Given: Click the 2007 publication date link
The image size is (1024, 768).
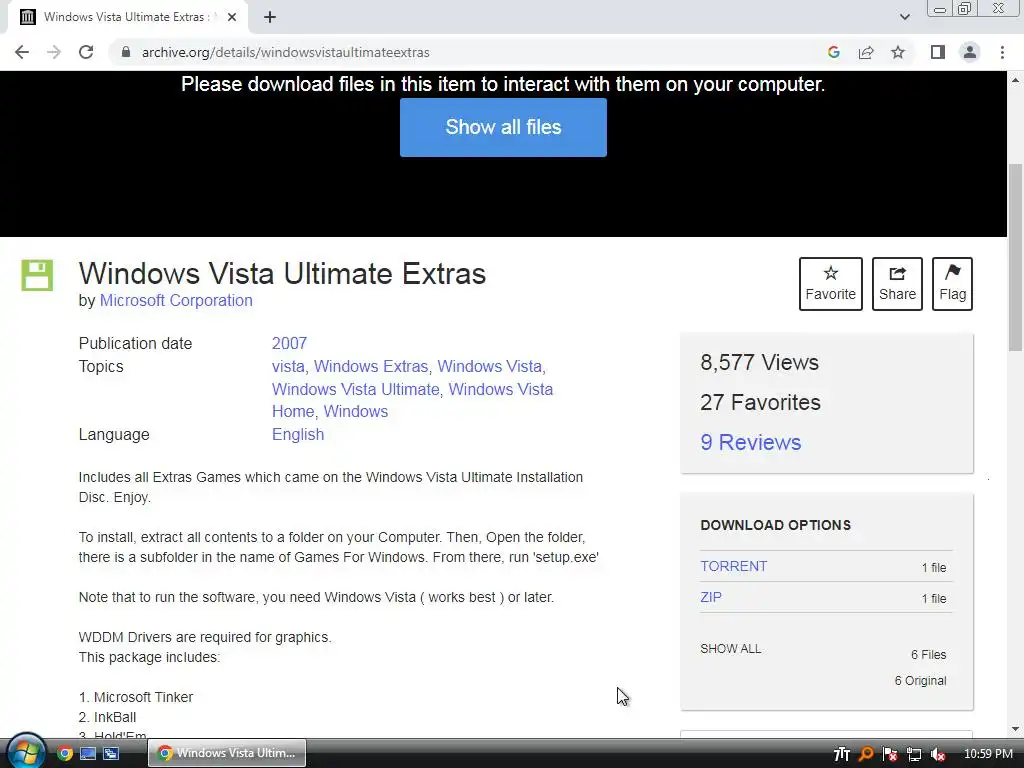Looking at the screenshot, I should 289,344.
